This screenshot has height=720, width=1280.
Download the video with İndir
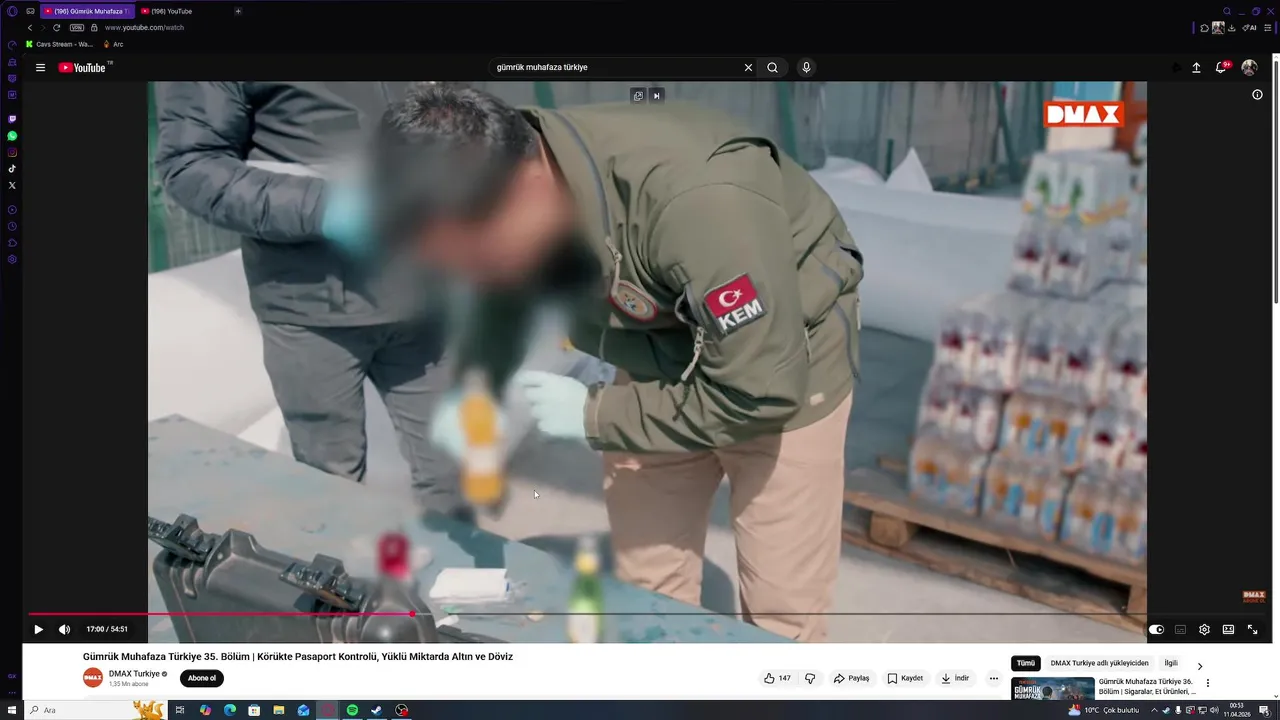[955, 678]
